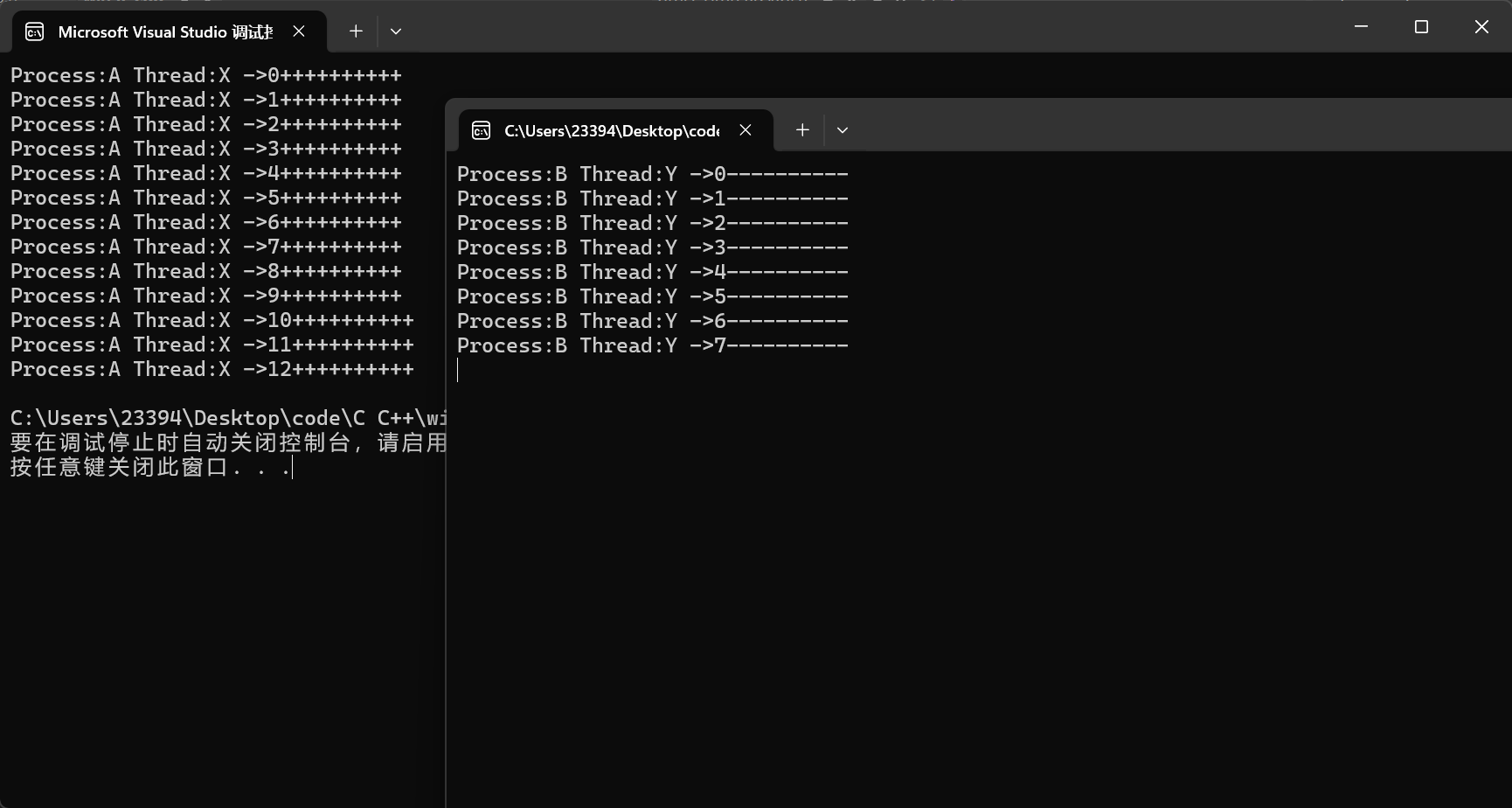Close the Microsoft Visual Studio debug console tab
The width and height of the screenshot is (1512, 808).
point(299,31)
